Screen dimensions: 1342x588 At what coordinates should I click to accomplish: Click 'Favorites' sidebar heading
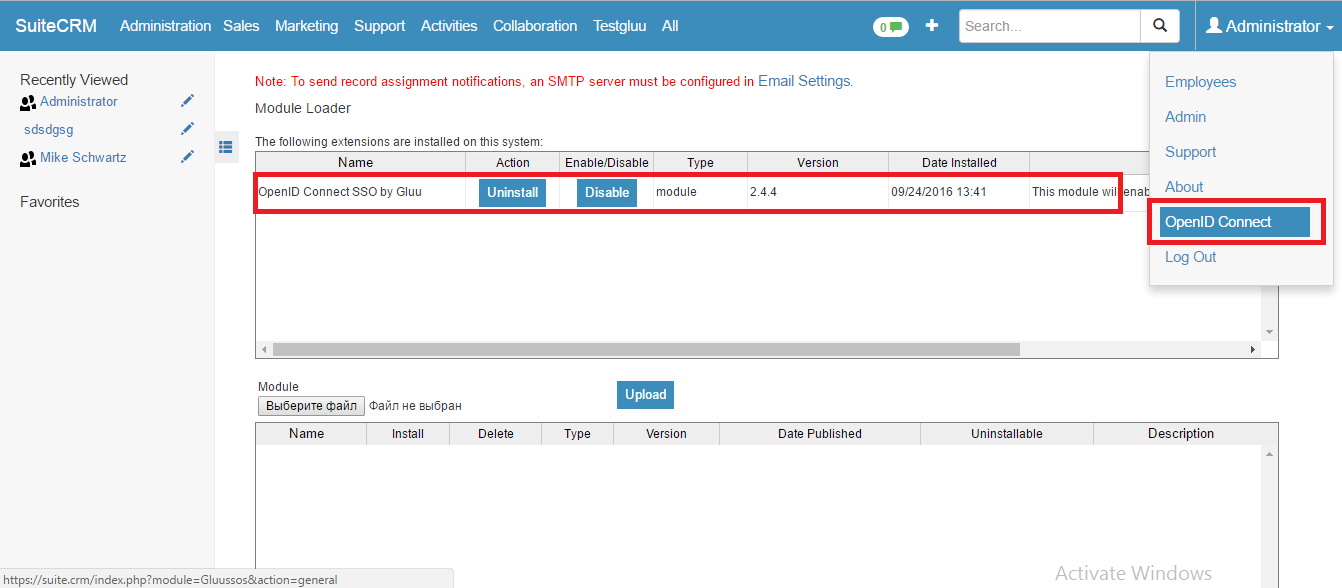tap(50, 202)
